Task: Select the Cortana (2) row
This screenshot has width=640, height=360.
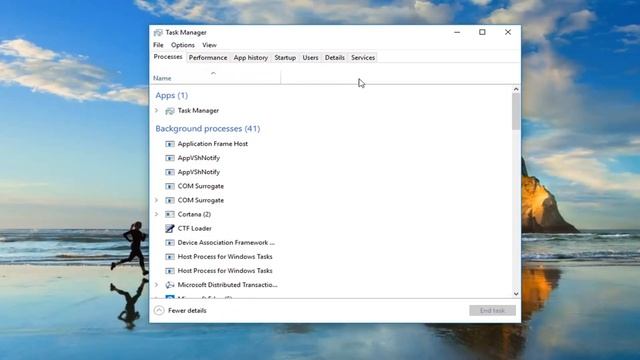Action: click(x=331, y=214)
